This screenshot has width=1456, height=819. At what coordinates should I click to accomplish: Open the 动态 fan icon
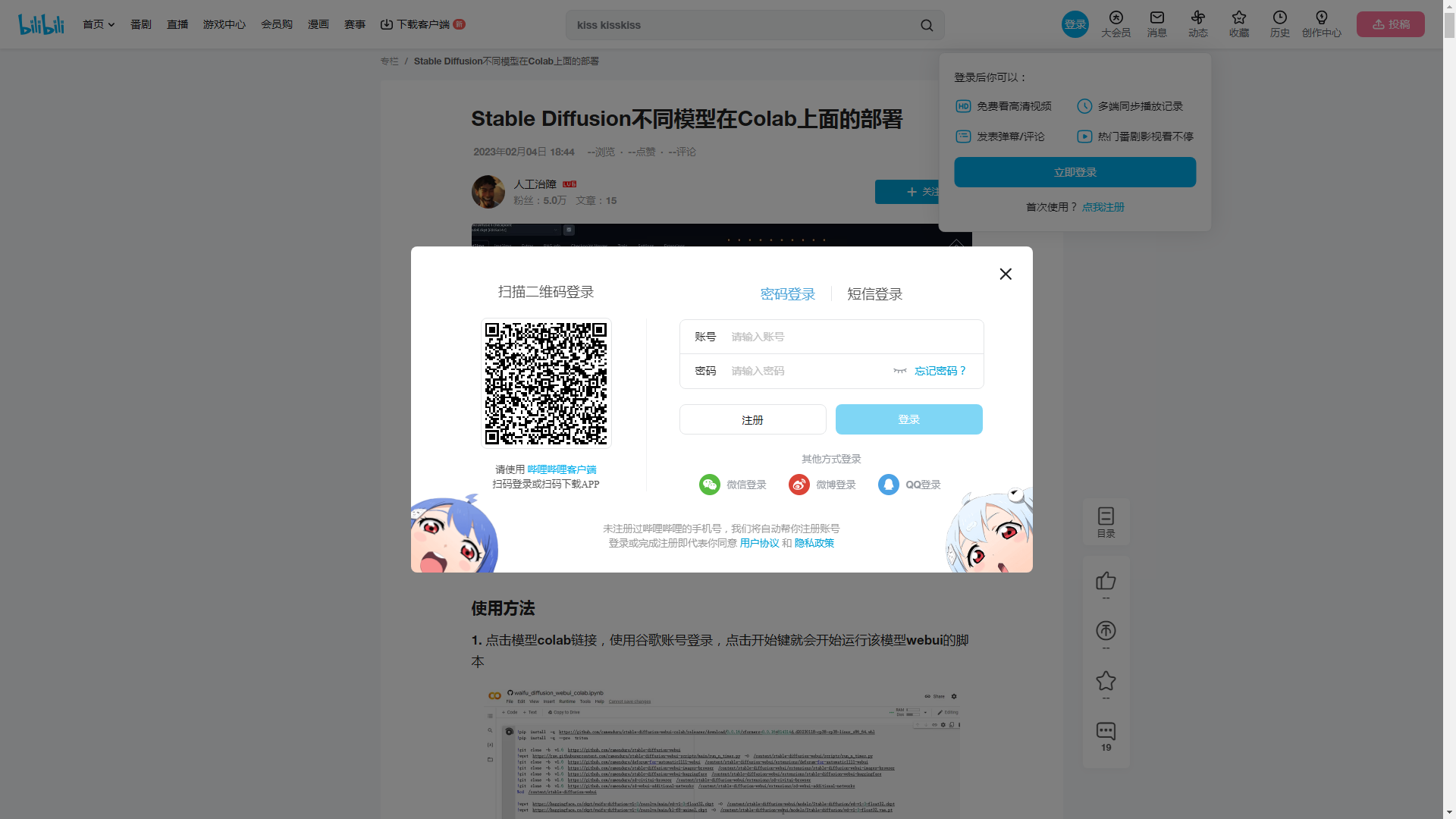[x=1198, y=18]
